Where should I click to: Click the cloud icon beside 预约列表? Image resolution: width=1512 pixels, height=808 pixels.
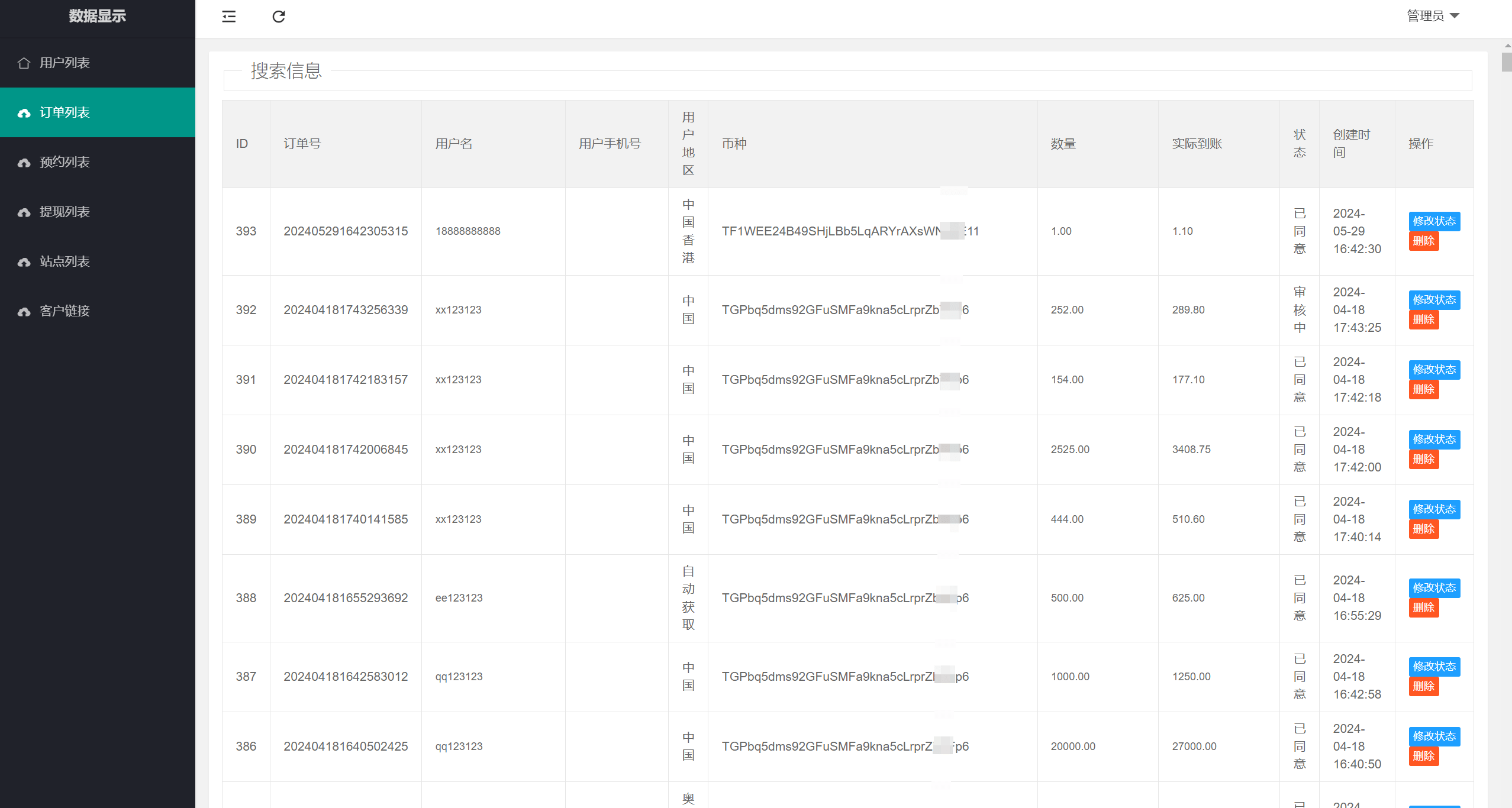coord(24,163)
